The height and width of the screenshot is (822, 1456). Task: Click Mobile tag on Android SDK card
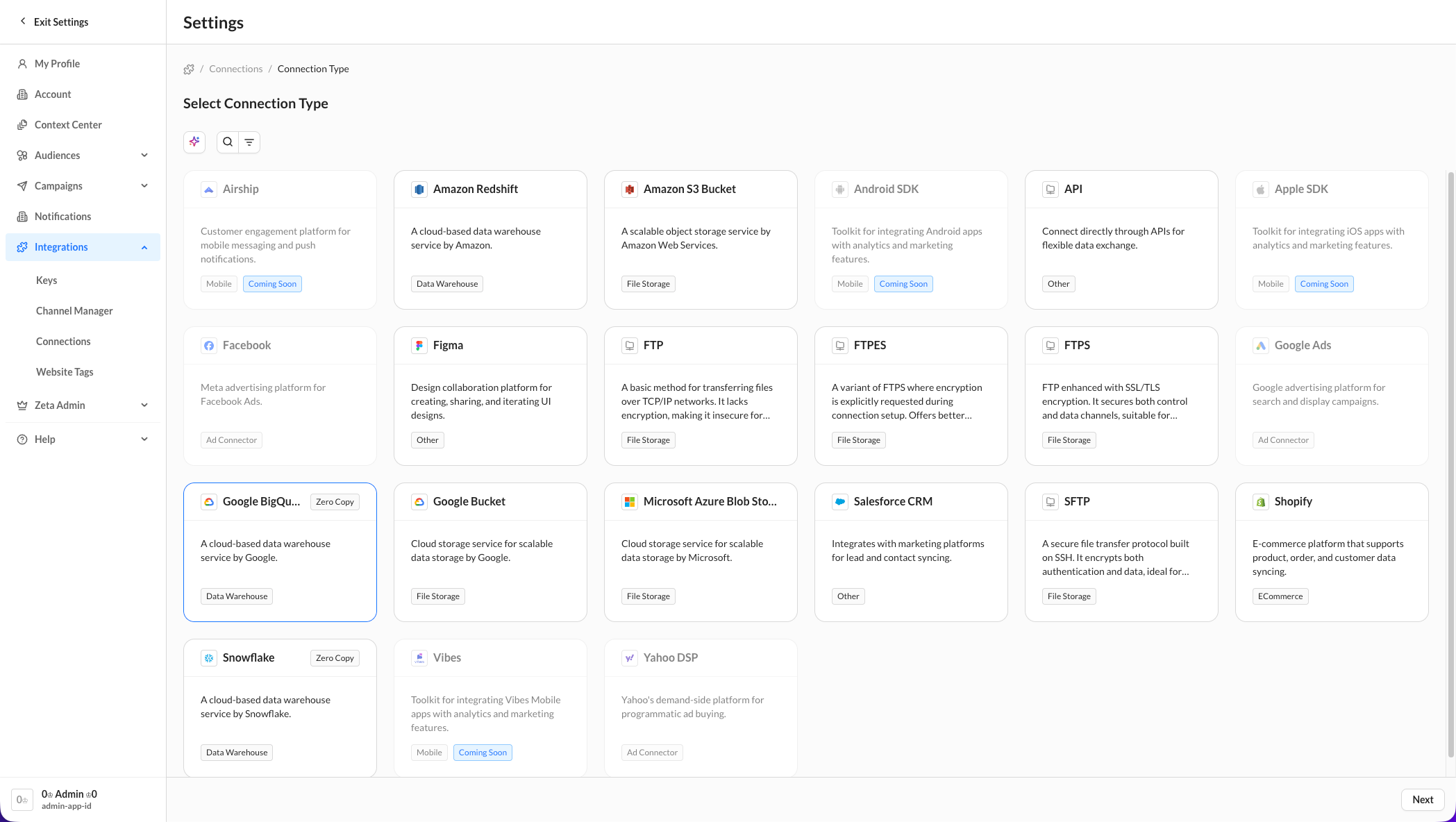click(x=850, y=284)
